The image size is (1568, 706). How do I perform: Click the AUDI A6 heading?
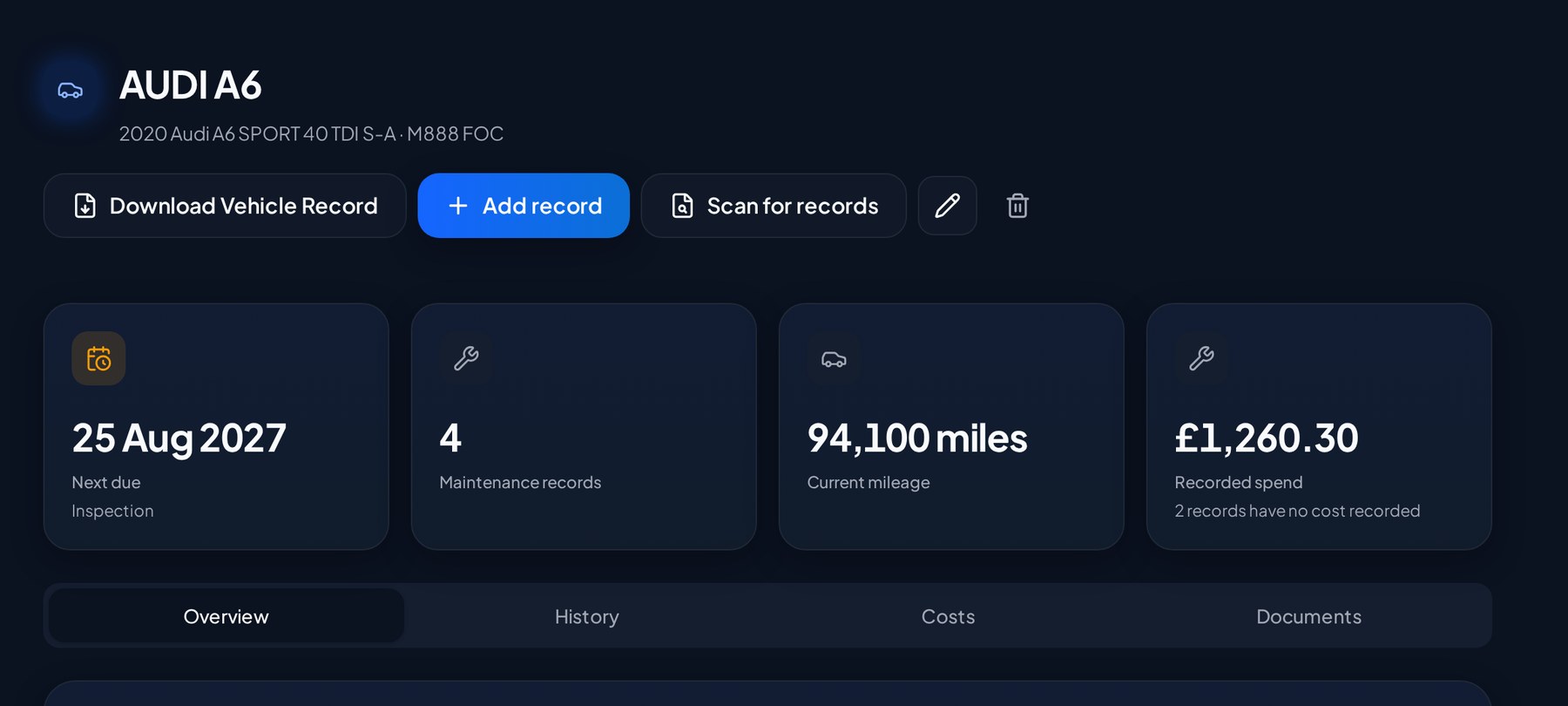pos(190,85)
